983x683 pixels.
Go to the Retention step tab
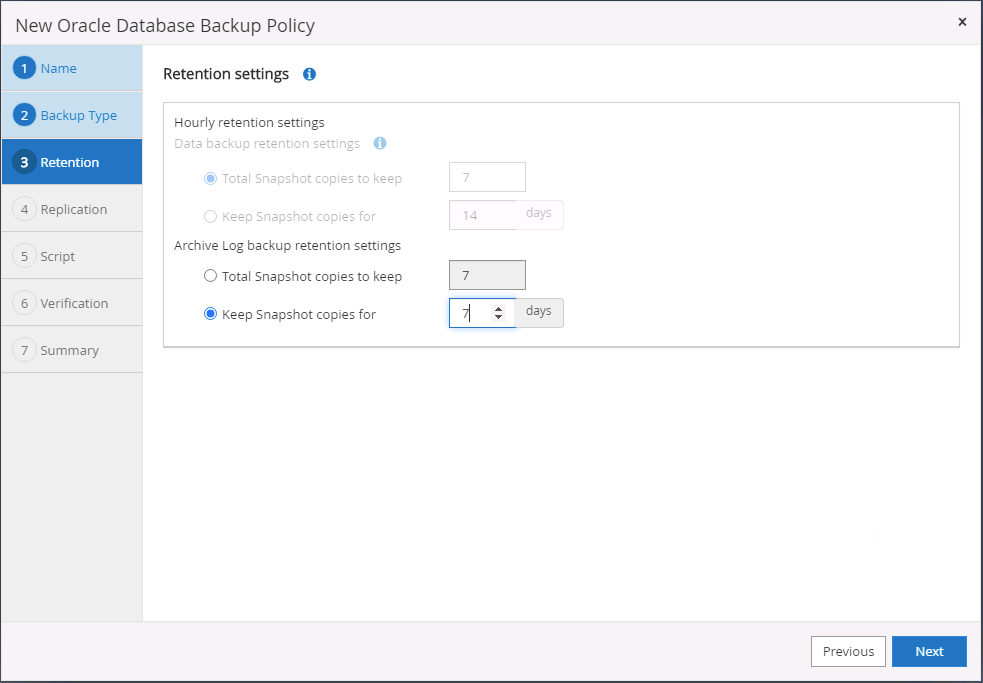coord(70,162)
